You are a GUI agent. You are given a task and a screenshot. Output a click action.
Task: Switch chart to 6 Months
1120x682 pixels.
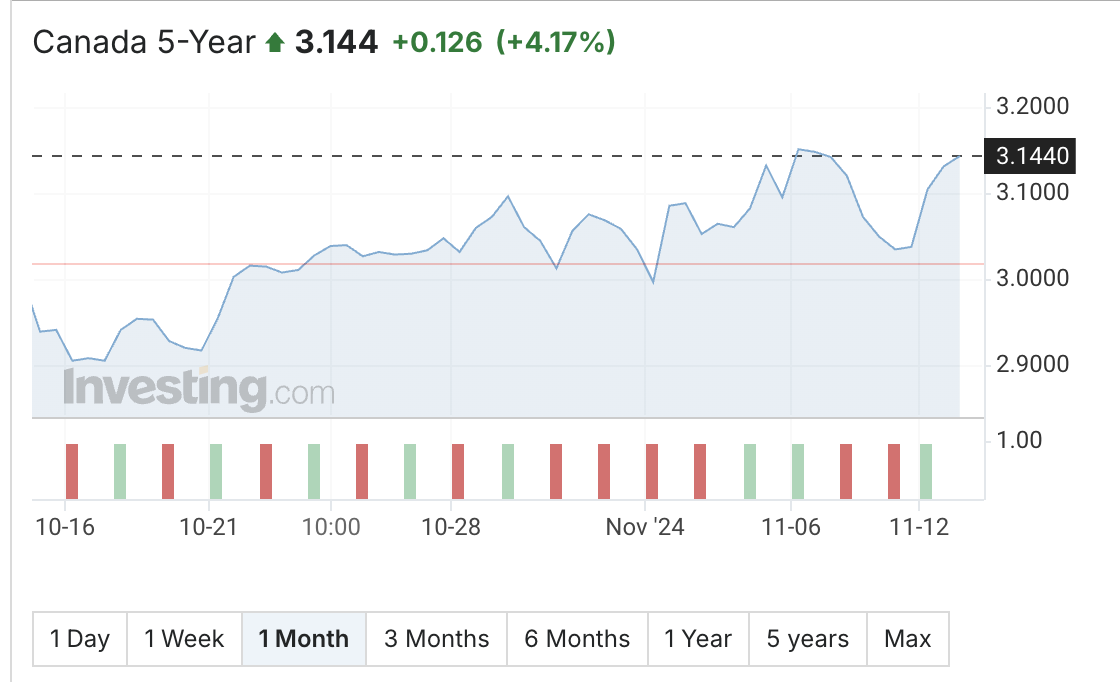pos(578,639)
